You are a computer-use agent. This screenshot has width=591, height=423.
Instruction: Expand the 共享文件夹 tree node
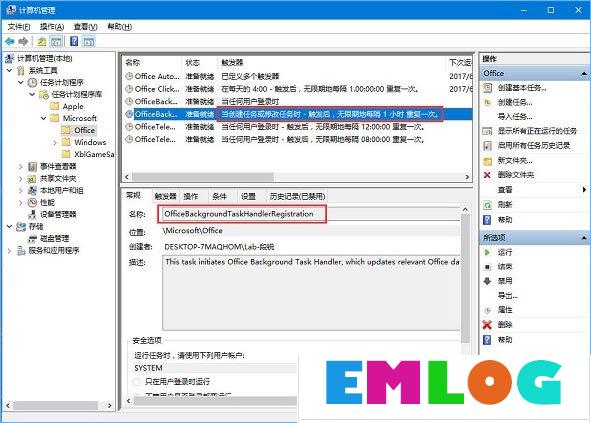[21, 179]
